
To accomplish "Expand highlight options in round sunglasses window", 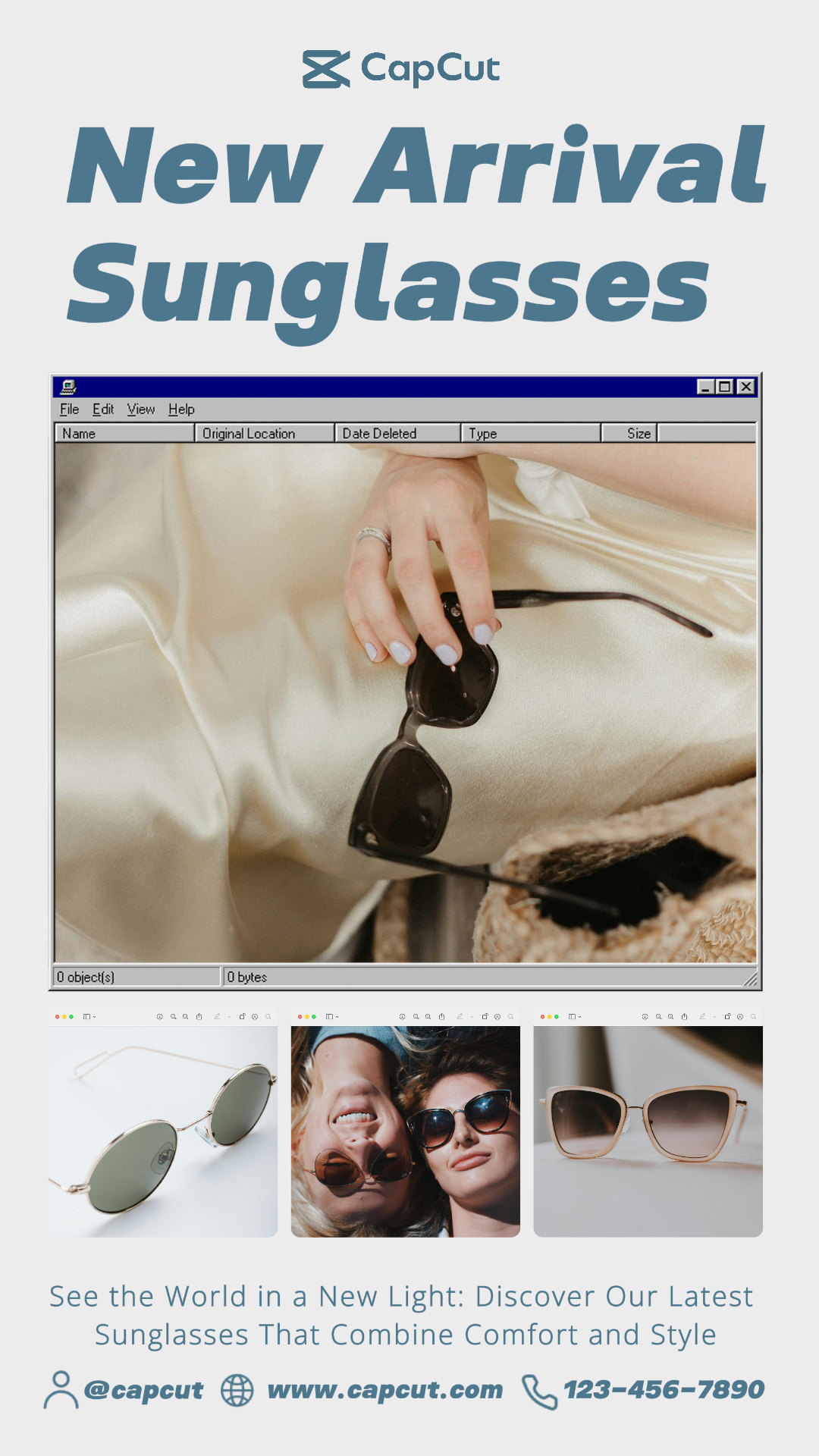I will click(x=229, y=1017).
